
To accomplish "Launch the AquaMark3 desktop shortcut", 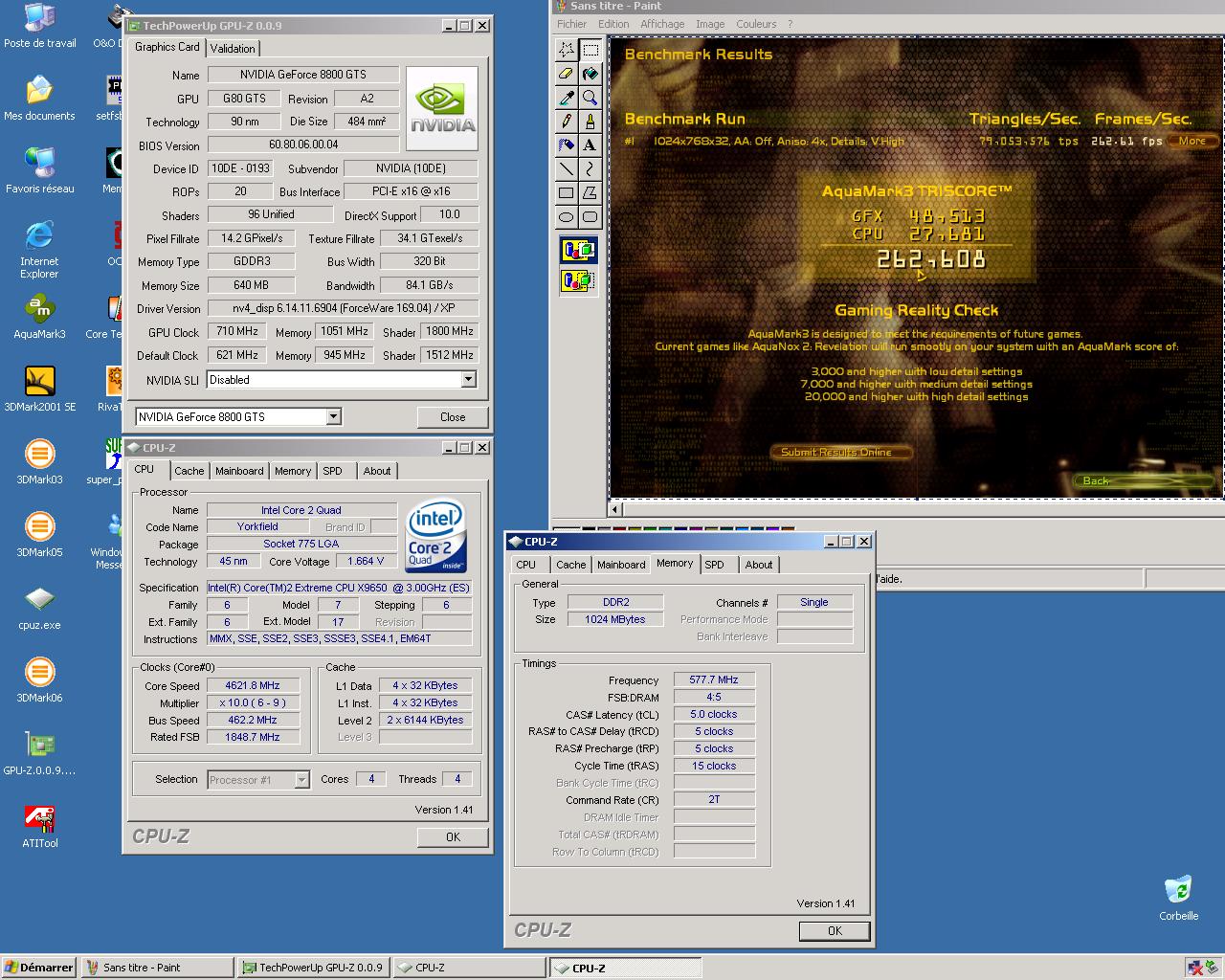I will (x=39, y=318).
